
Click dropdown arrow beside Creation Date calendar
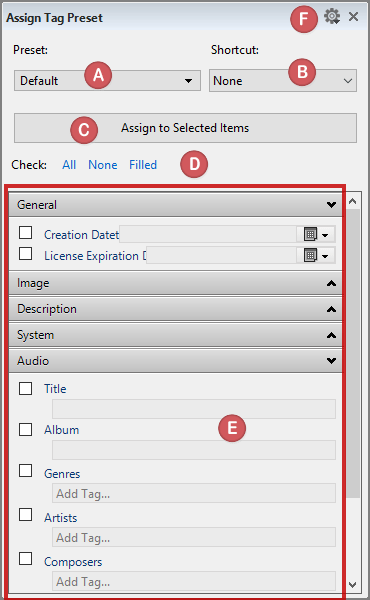tap(325, 235)
